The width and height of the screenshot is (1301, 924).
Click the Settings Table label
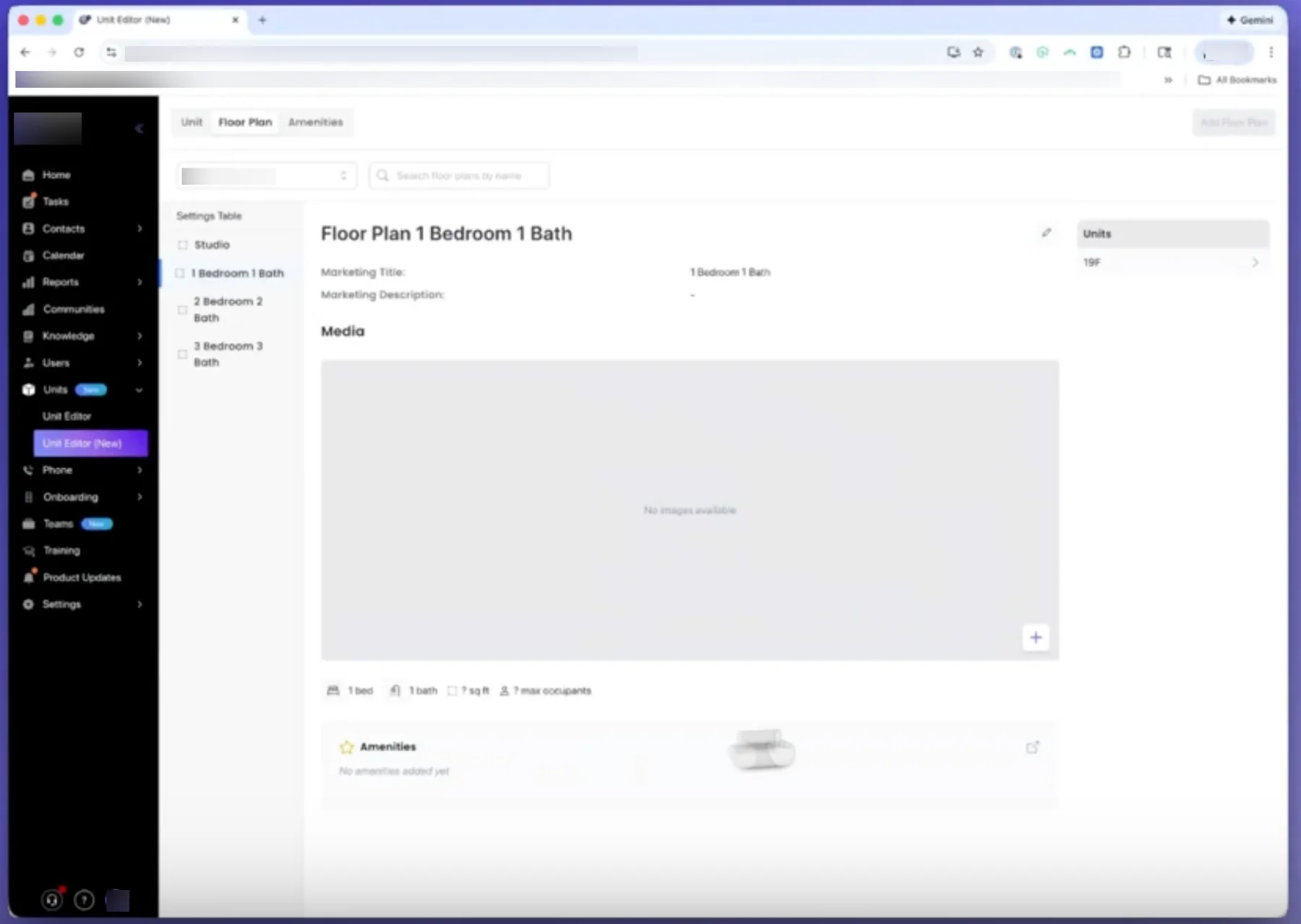coord(209,216)
